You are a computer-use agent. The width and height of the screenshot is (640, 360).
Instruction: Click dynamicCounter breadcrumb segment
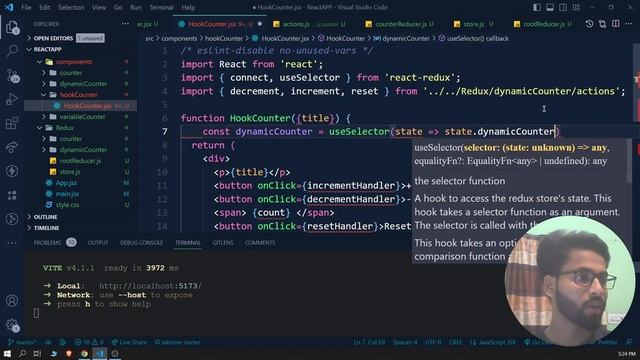(x=406, y=38)
